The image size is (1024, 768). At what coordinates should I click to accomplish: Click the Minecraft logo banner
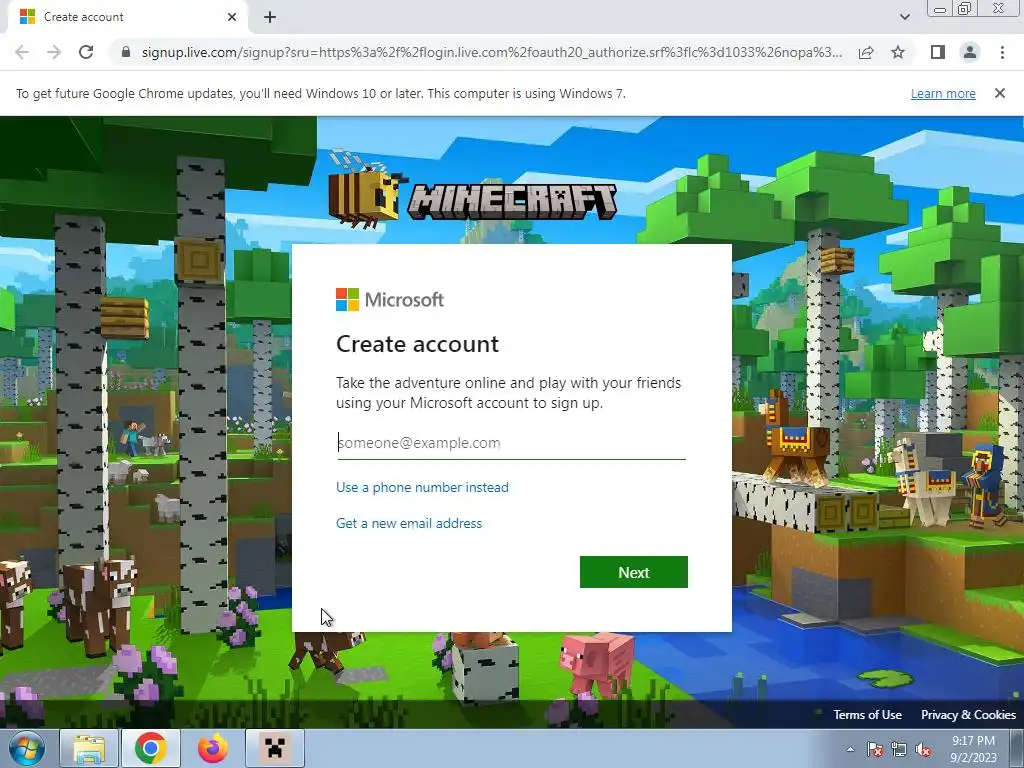click(472, 189)
